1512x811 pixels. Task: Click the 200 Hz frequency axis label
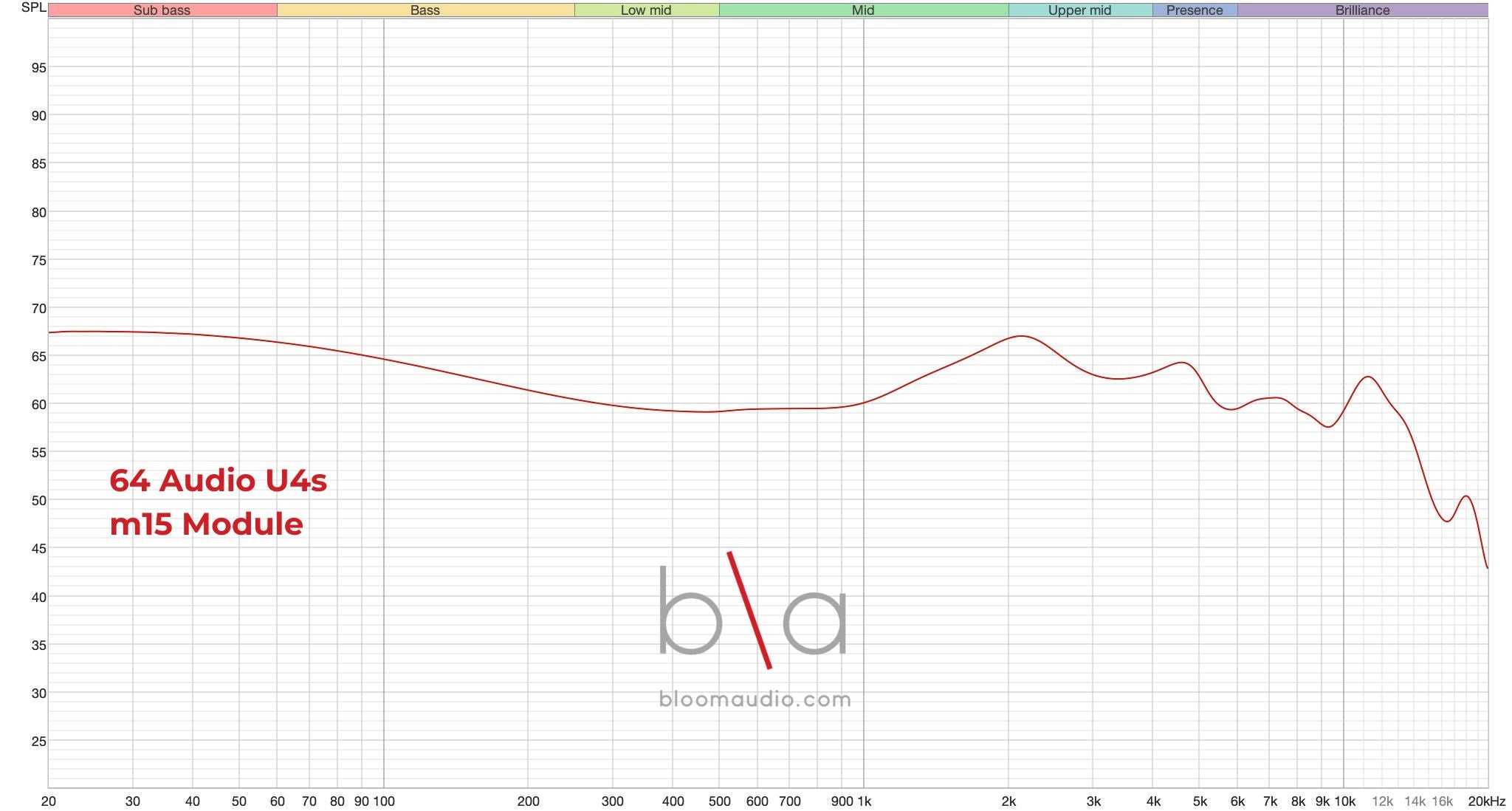(528, 801)
